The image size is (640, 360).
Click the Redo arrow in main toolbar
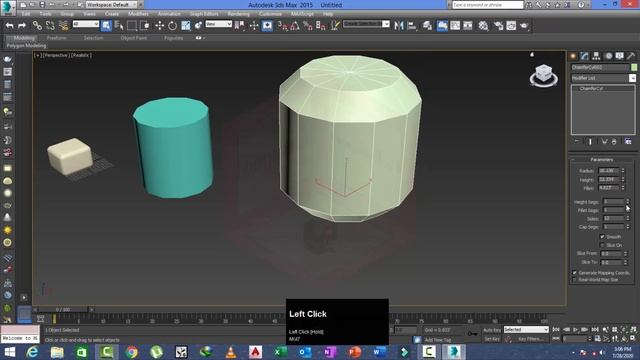click(x=22, y=26)
